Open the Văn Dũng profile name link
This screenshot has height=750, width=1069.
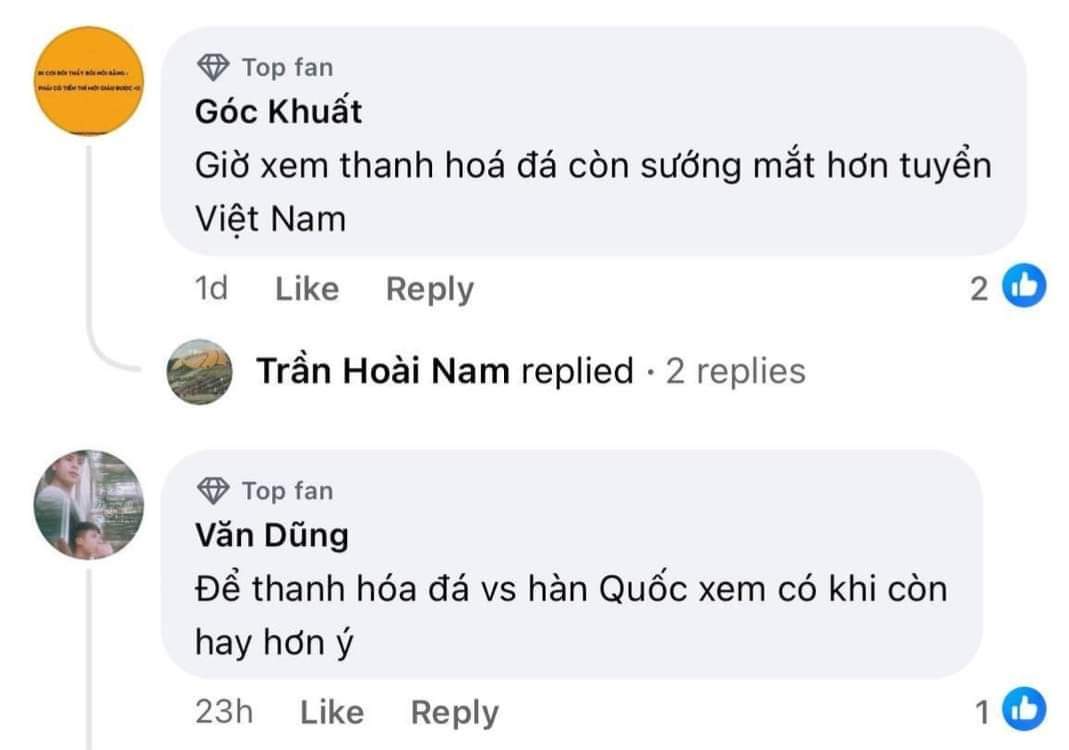[x=272, y=535]
